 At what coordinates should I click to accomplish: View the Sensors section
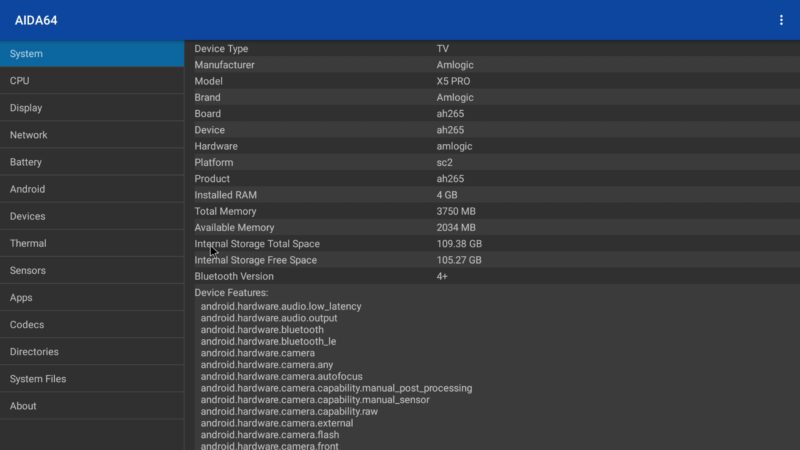click(92, 270)
